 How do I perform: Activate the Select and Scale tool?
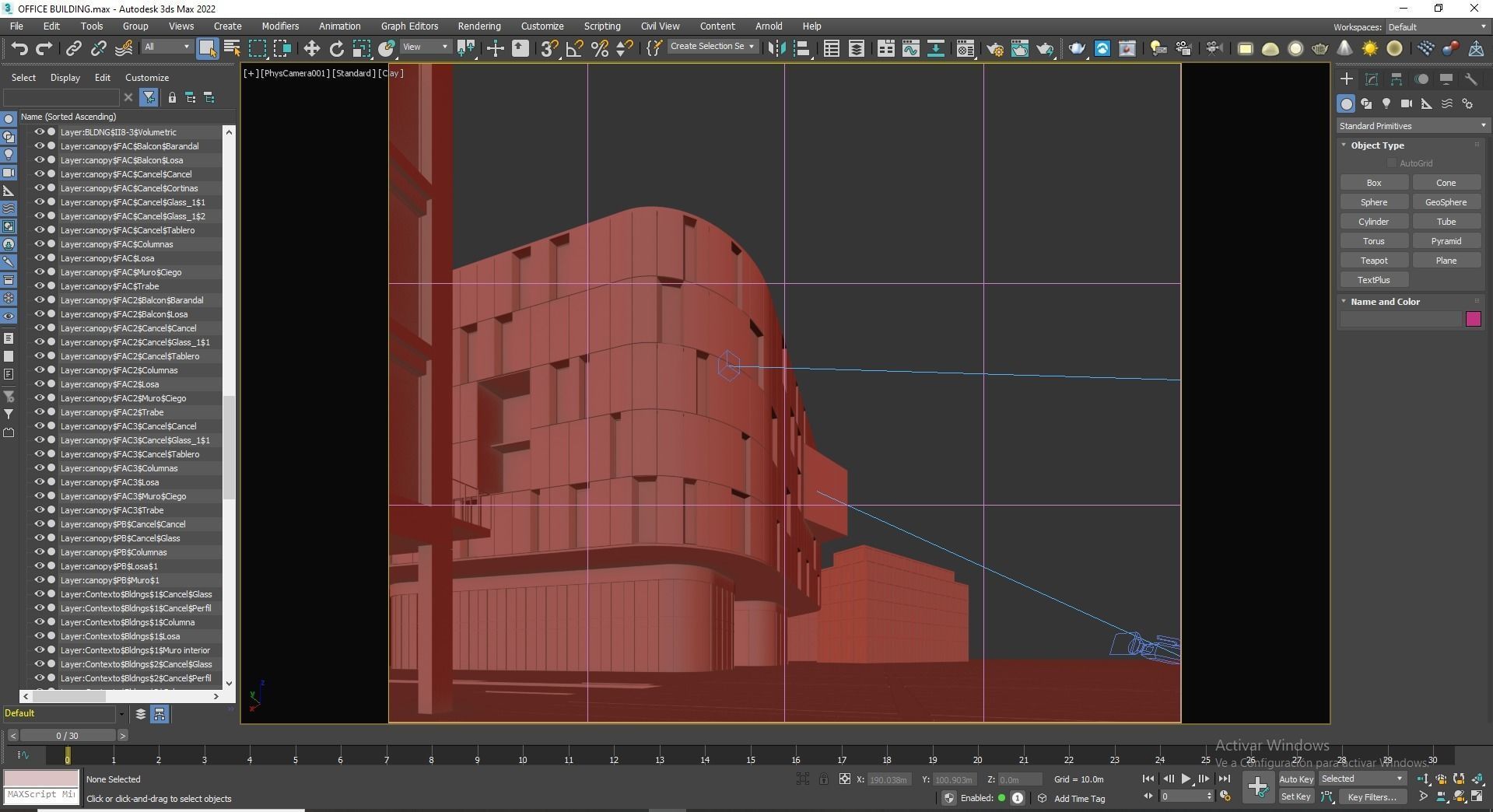coord(361,48)
